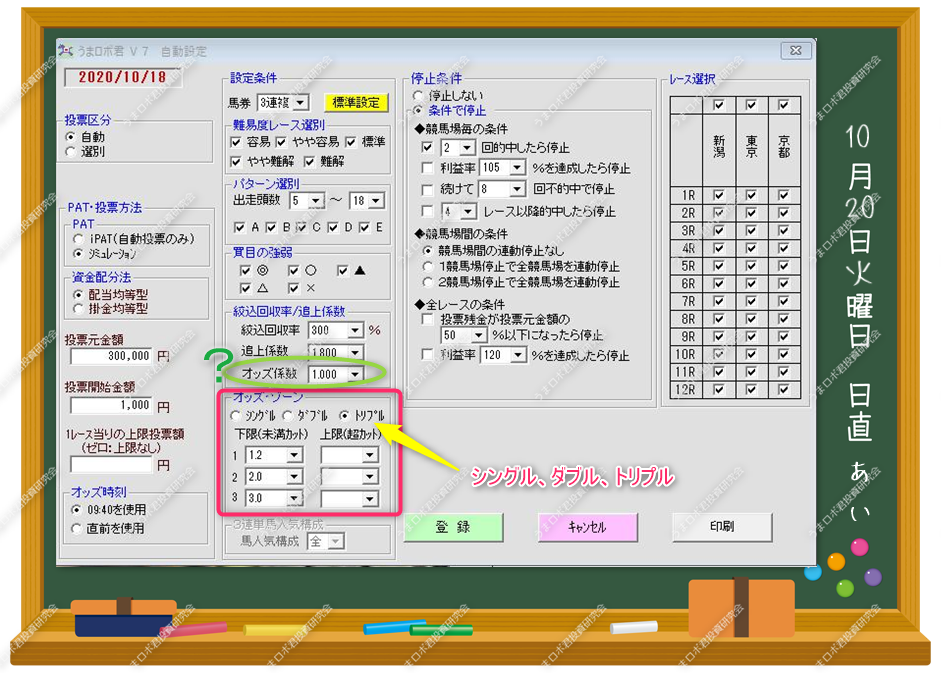Select 条件で停止 stop condition
This screenshot has height=673, width=941.
pos(418,110)
